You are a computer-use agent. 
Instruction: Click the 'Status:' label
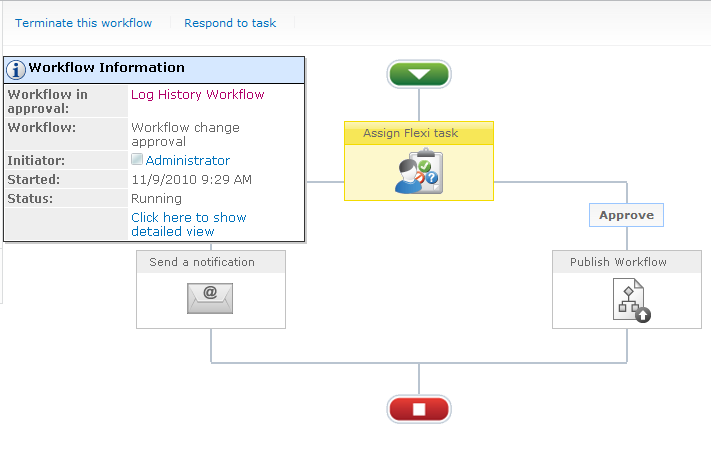[30, 199]
